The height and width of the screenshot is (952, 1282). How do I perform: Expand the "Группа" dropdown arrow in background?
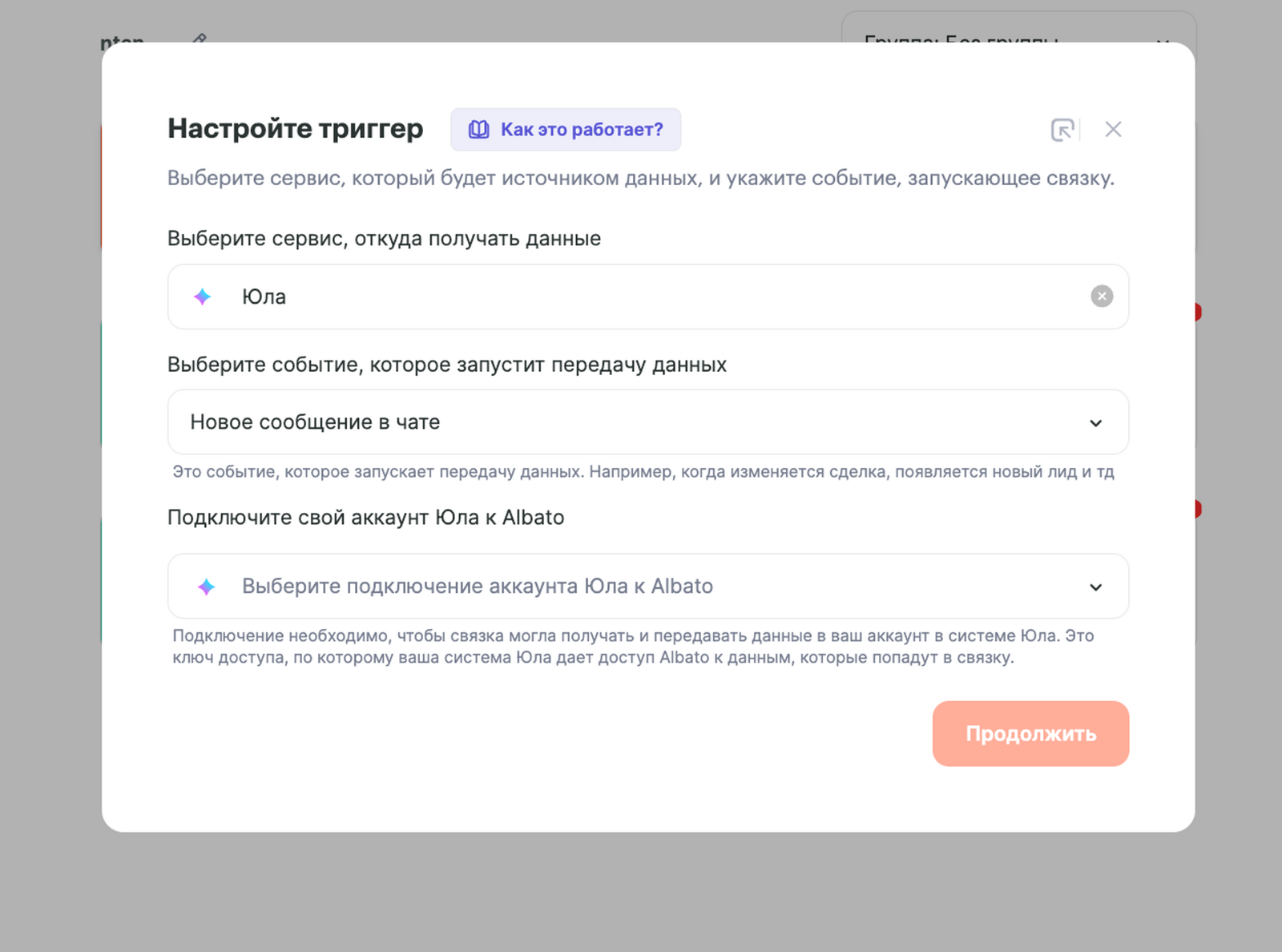[1163, 38]
